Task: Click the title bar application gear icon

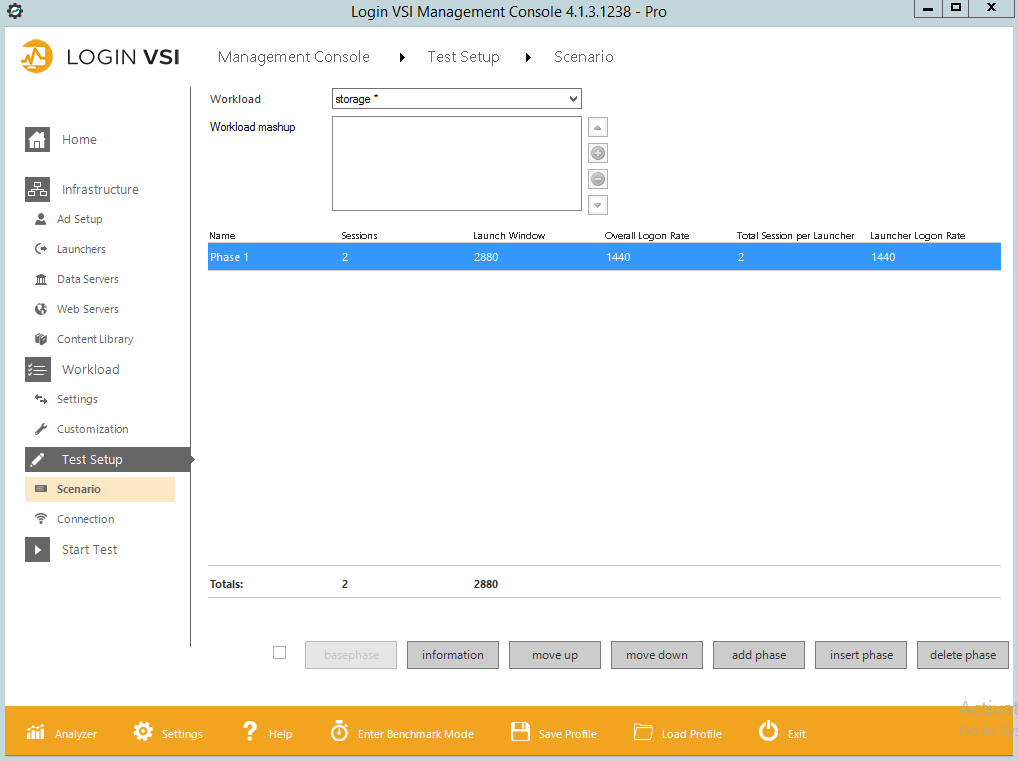Action: [x=15, y=11]
